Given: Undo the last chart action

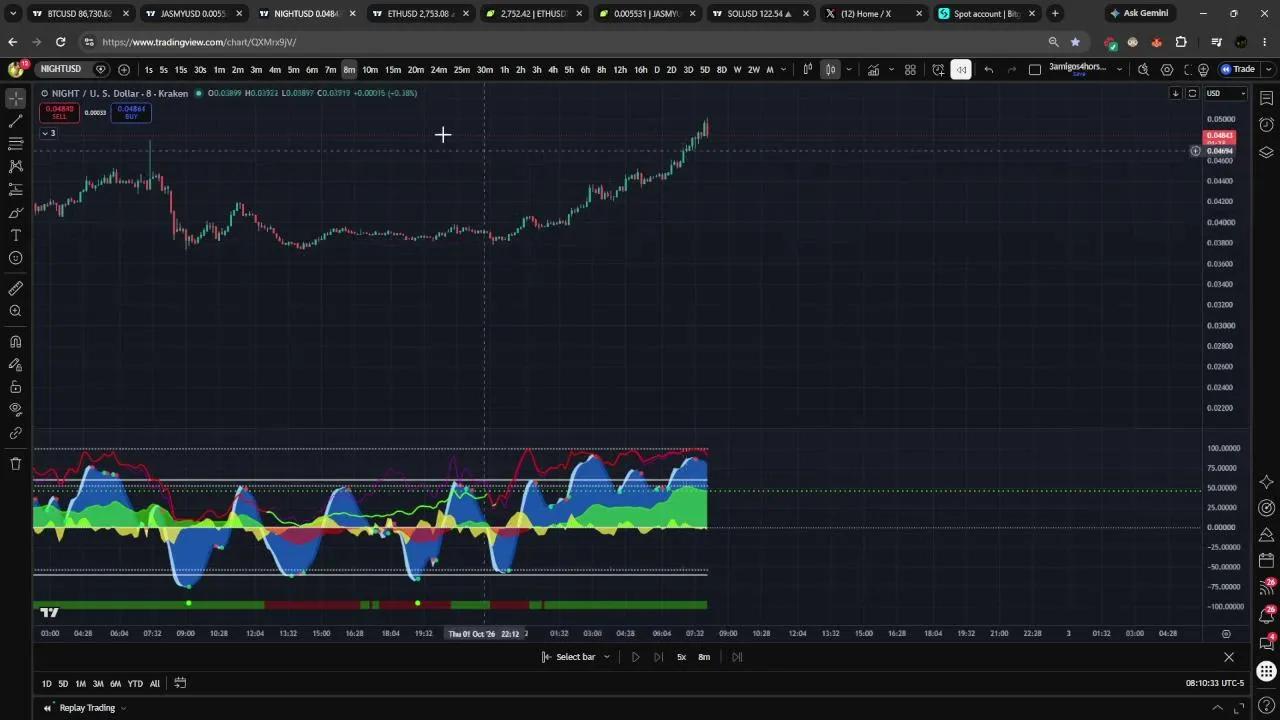Looking at the screenshot, I should pyautogui.click(x=989, y=70).
